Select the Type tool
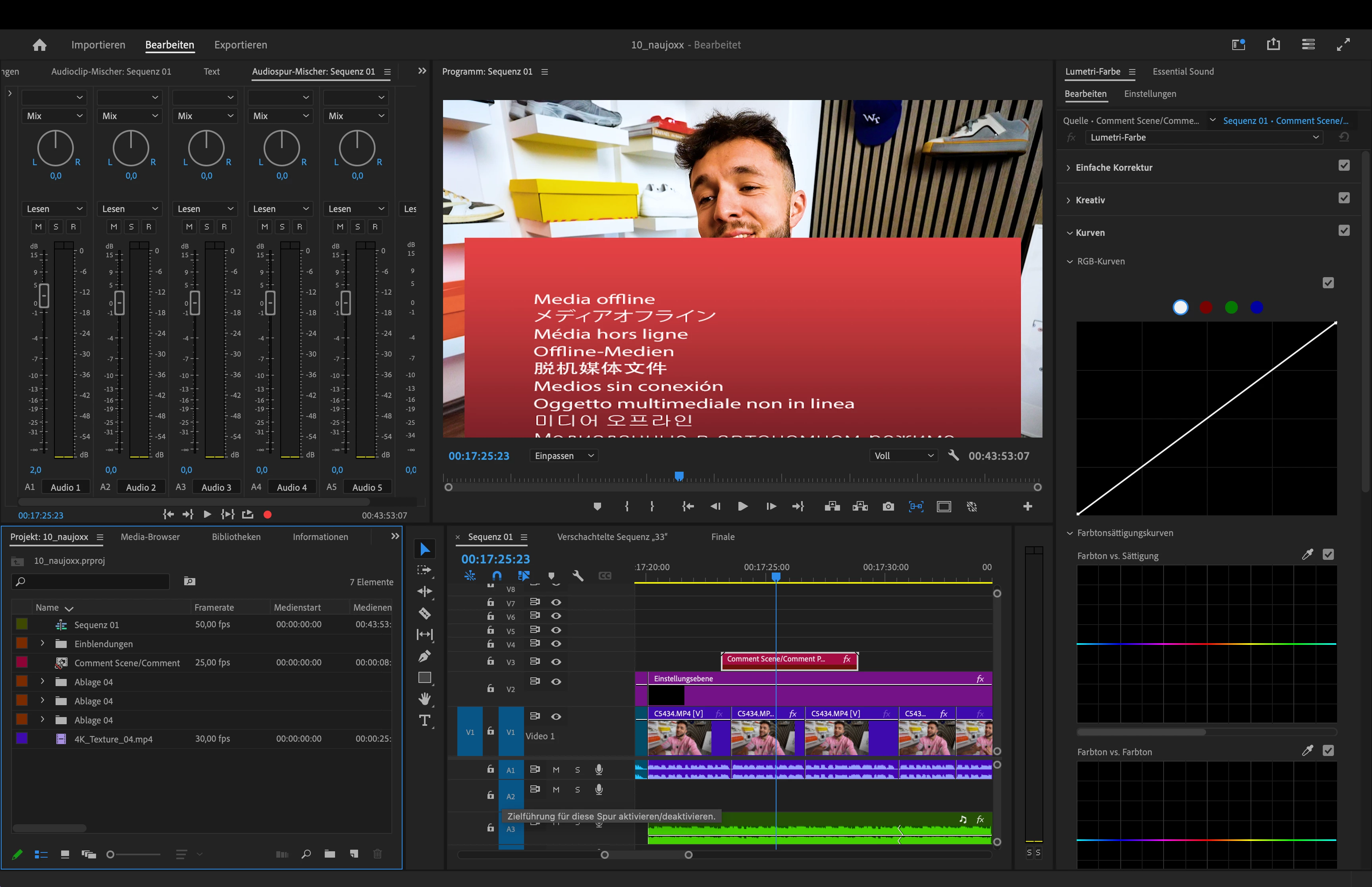Image resolution: width=1372 pixels, height=887 pixels. [424, 721]
